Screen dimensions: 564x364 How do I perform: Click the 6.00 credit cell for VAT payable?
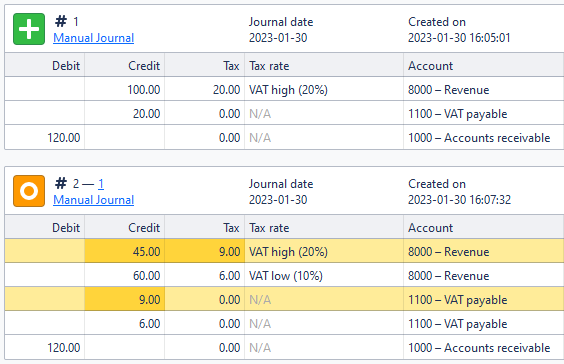tap(124, 324)
